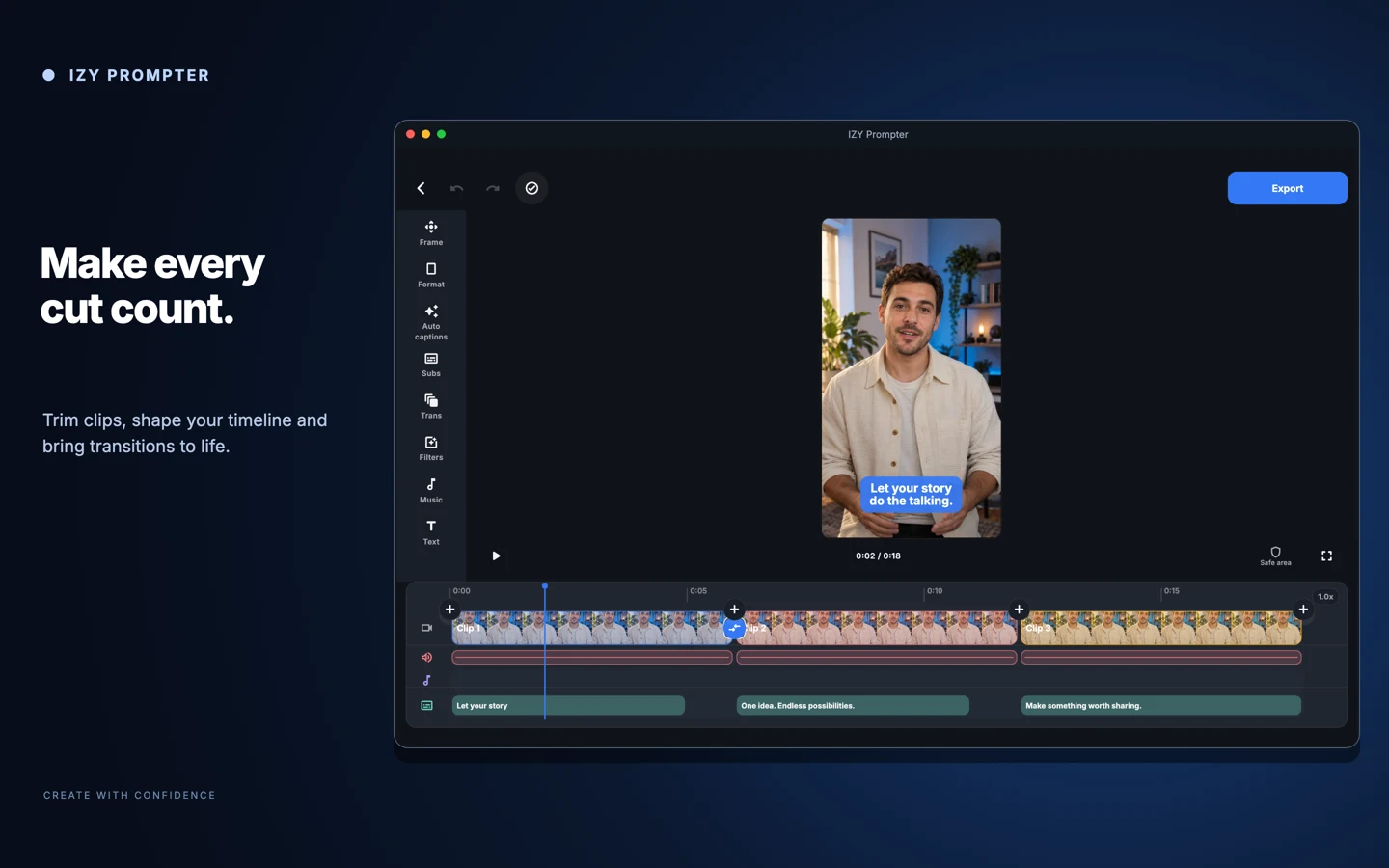Open the Music tool
The image size is (1389, 868).
[x=431, y=491]
